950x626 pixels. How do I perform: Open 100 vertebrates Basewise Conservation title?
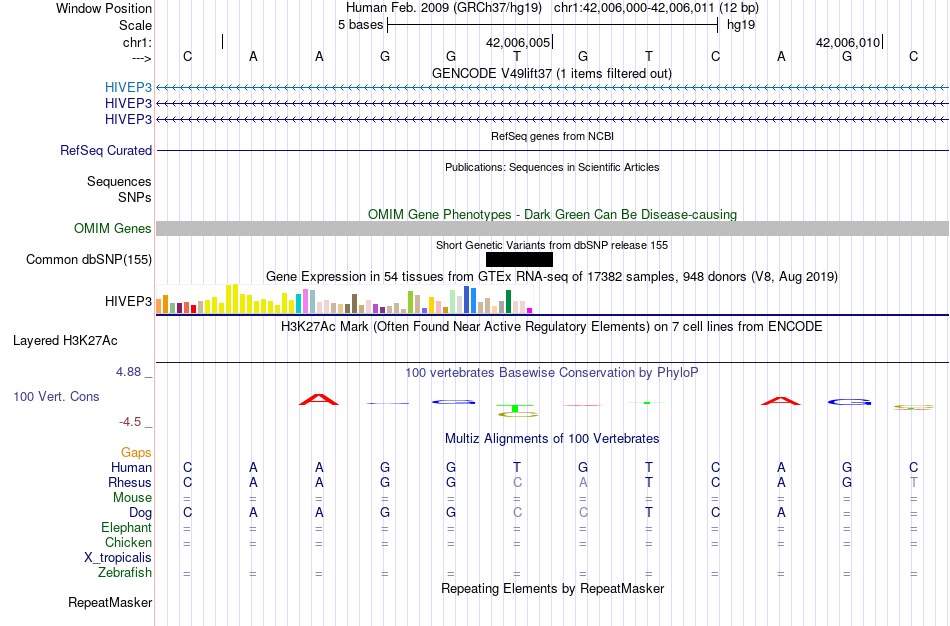(x=551, y=373)
